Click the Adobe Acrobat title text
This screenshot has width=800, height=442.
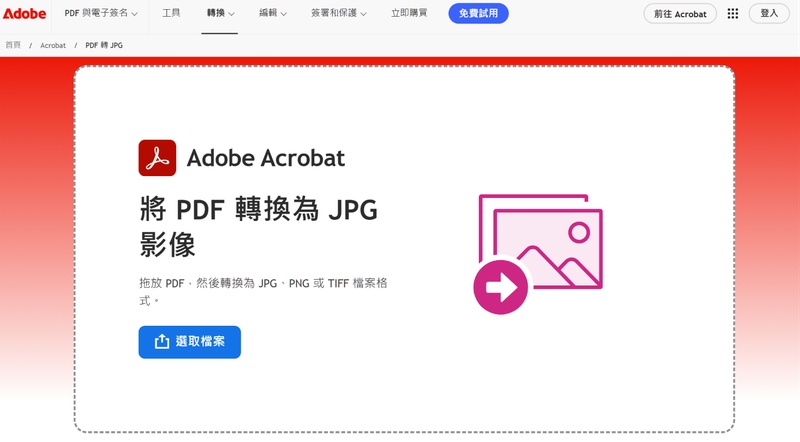coord(266,158)
